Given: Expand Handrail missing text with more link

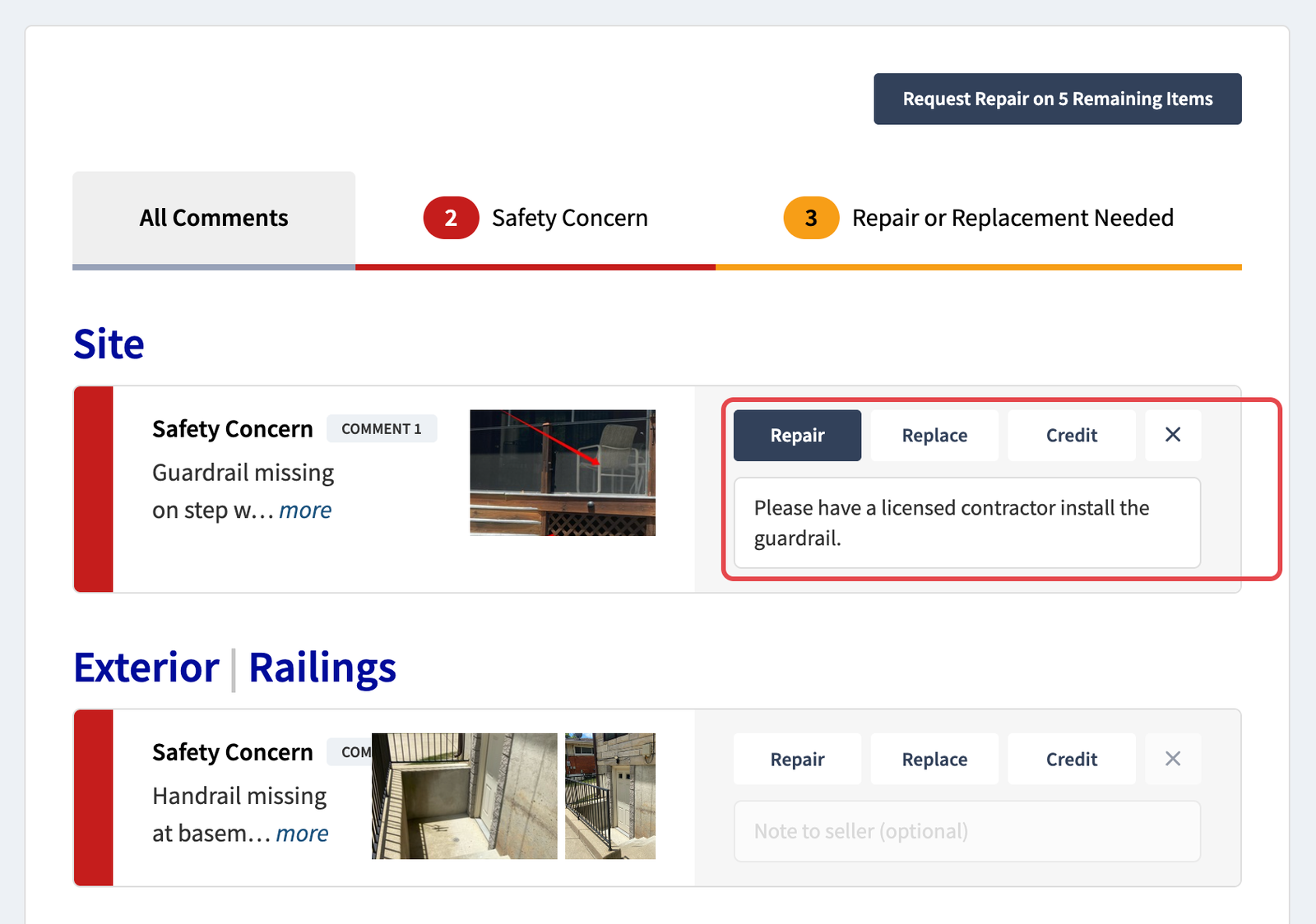Looking at the screenshot, I should (x=302, y=834).
